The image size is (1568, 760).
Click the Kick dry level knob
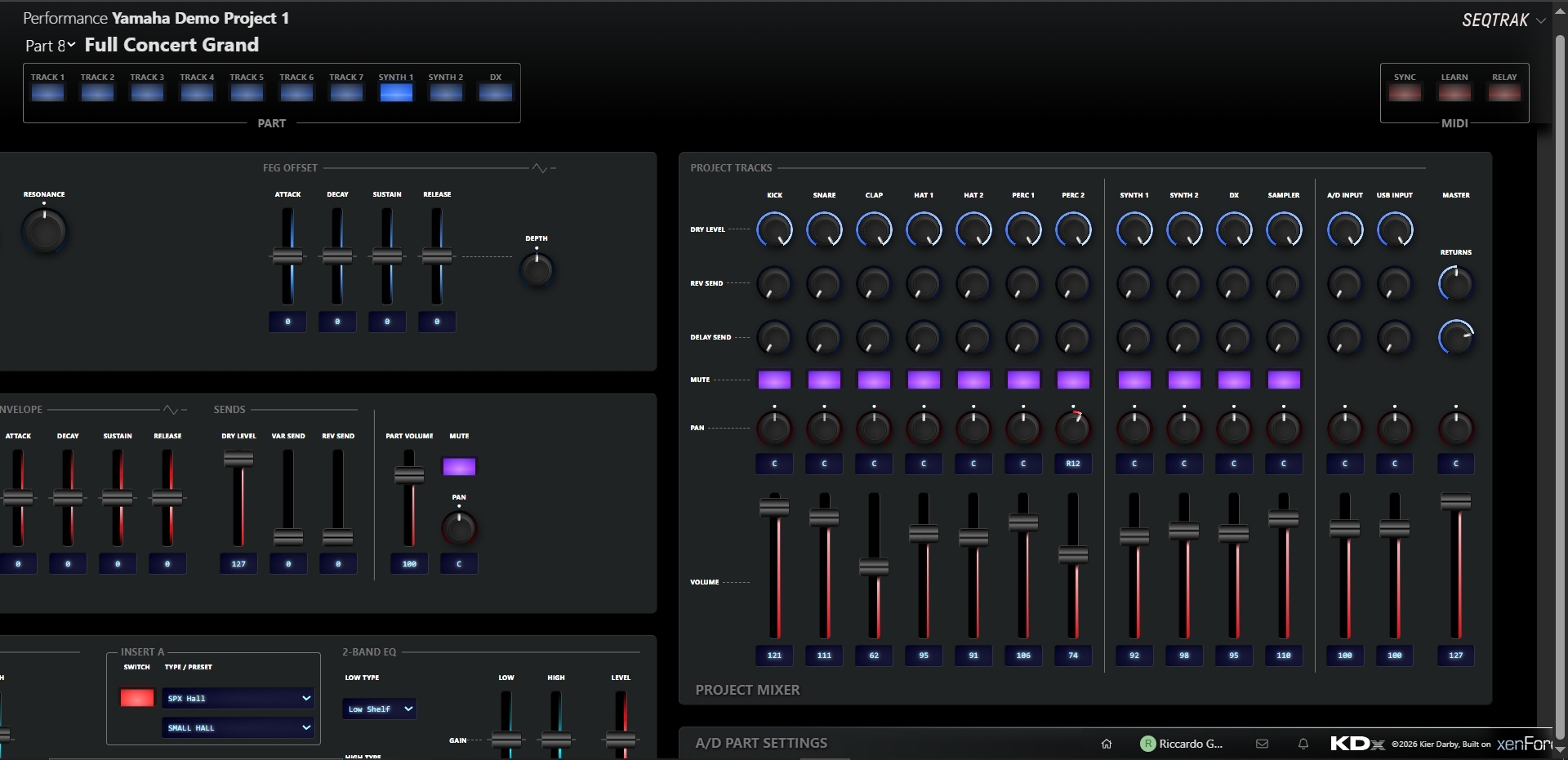tap(774, 230)
